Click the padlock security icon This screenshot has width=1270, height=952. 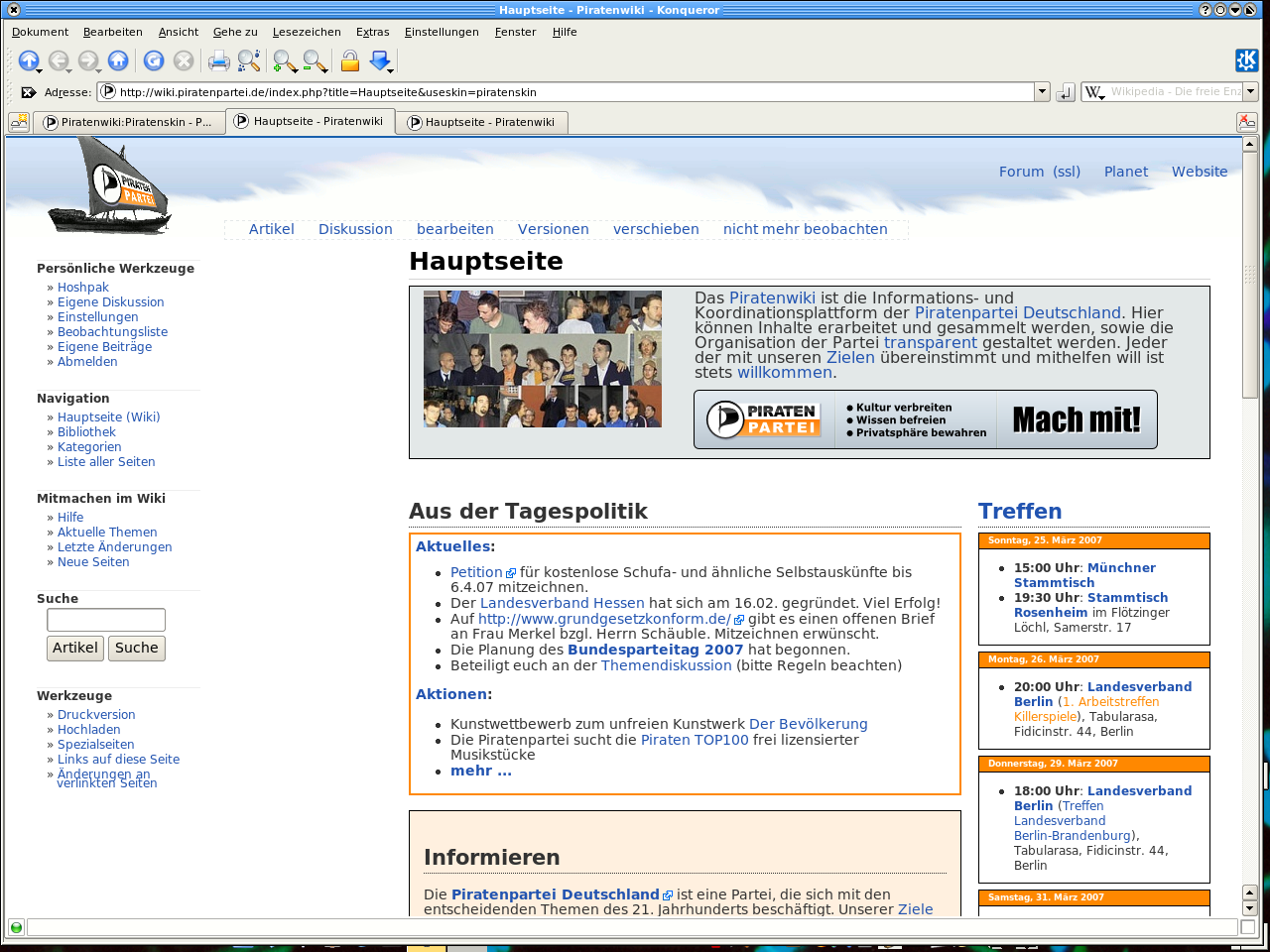tap(349, 61)
